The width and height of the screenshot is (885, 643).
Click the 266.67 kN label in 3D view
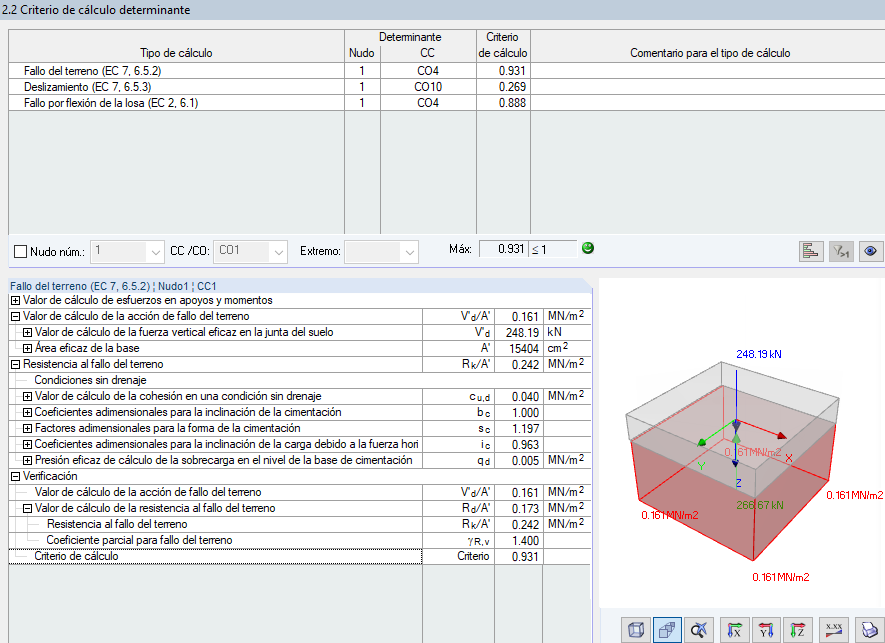(x=760, y=505)
